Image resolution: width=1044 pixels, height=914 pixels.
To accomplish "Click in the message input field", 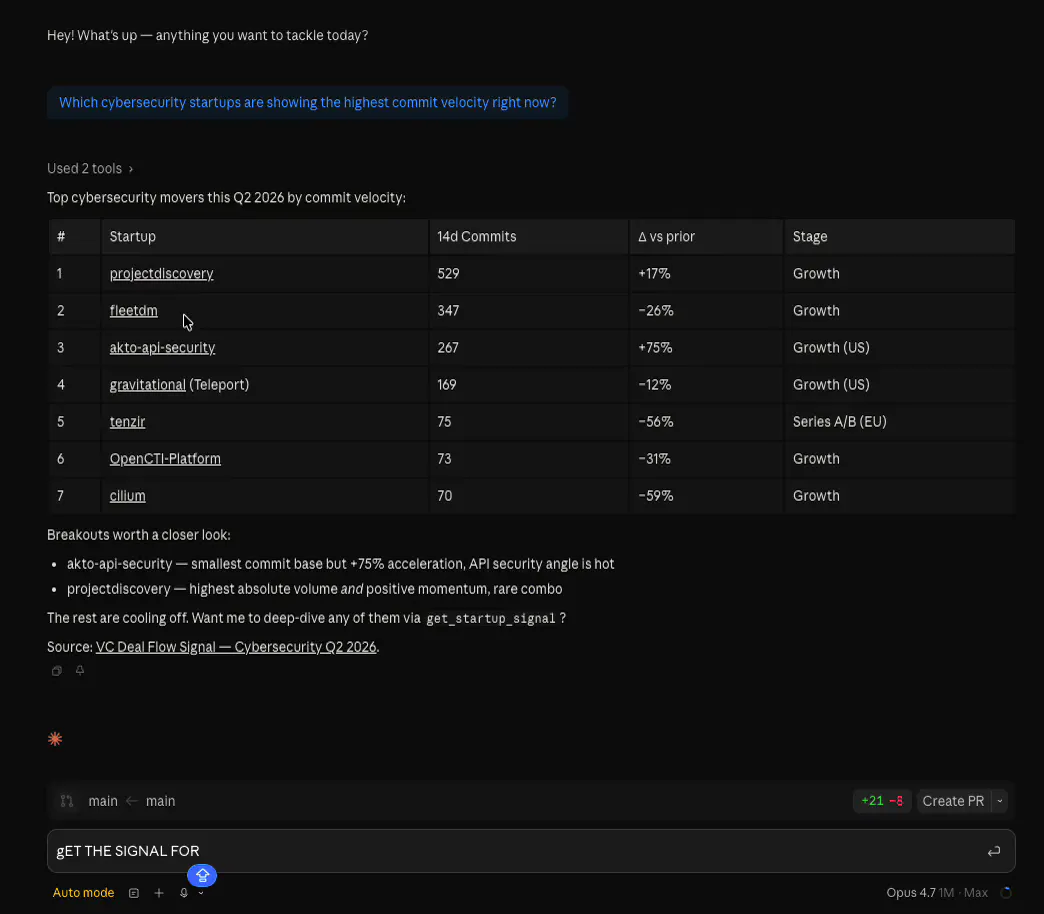I will click(531, 851).
